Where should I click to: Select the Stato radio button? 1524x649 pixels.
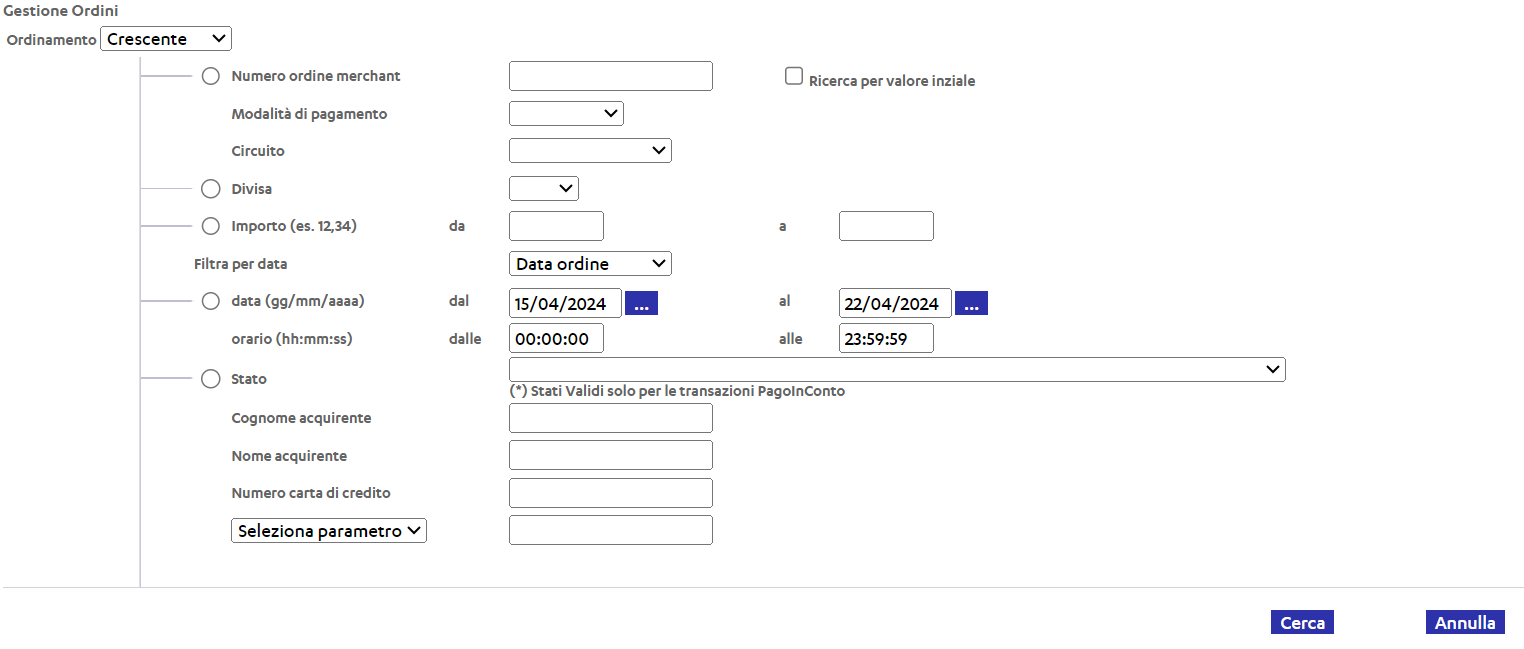point(210,379)
